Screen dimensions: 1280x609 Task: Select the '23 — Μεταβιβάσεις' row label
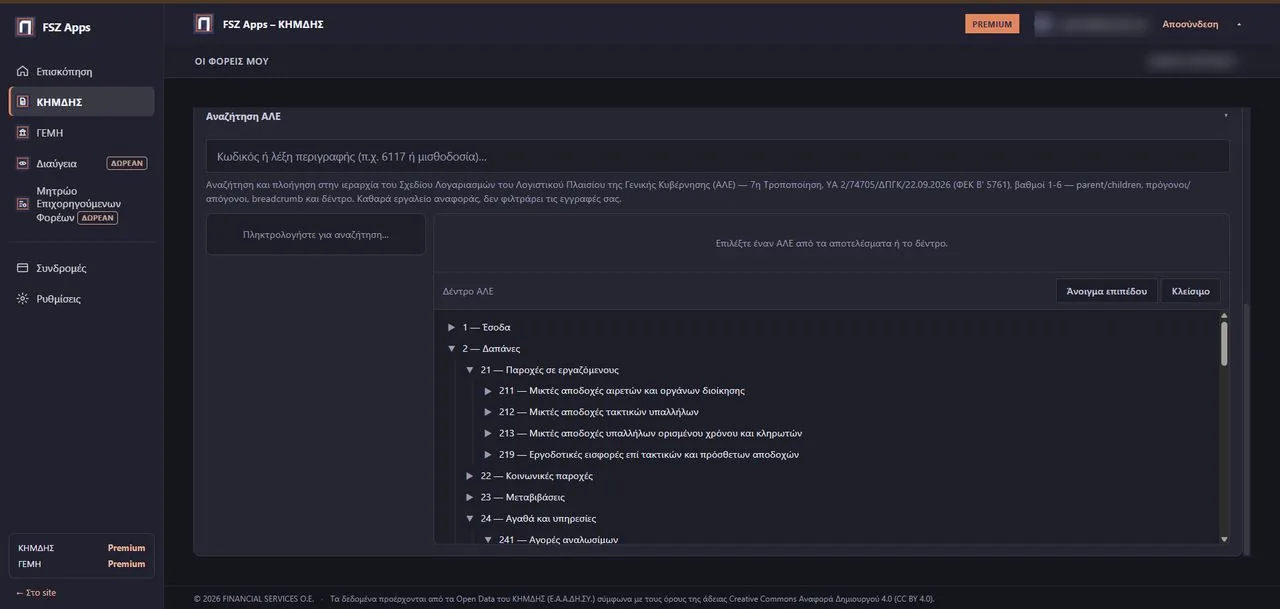pos(522,497)
